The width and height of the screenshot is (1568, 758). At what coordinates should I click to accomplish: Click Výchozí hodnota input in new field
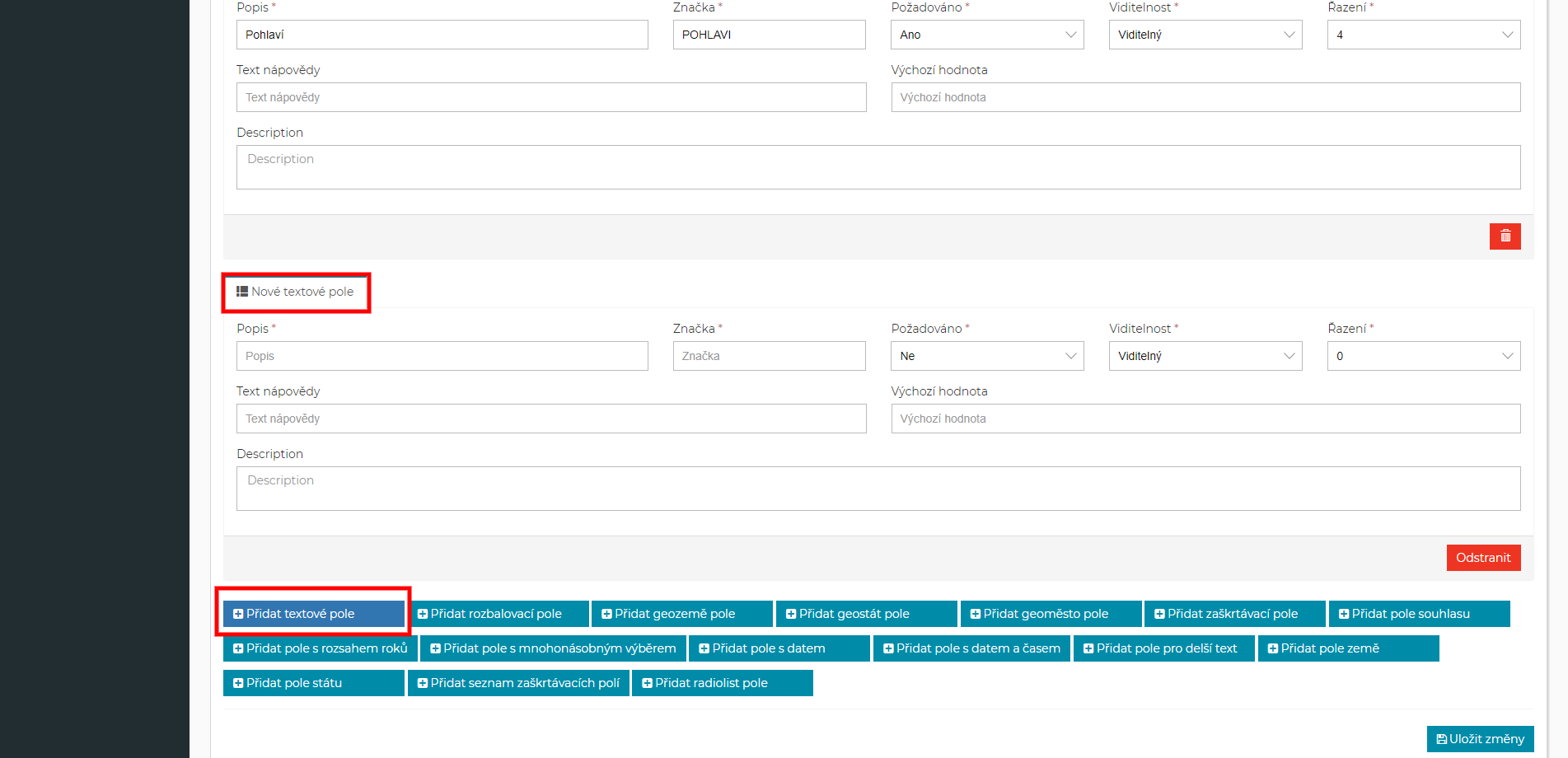(x=1205, y=419)
